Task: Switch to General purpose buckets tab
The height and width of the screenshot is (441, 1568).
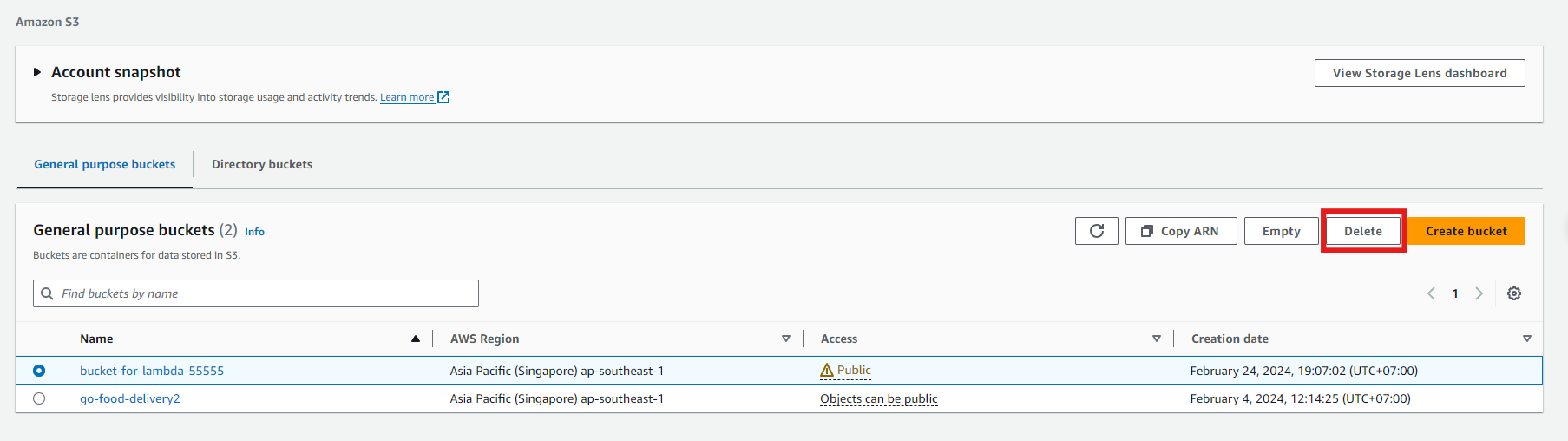Action: click(x=105, y=164)
